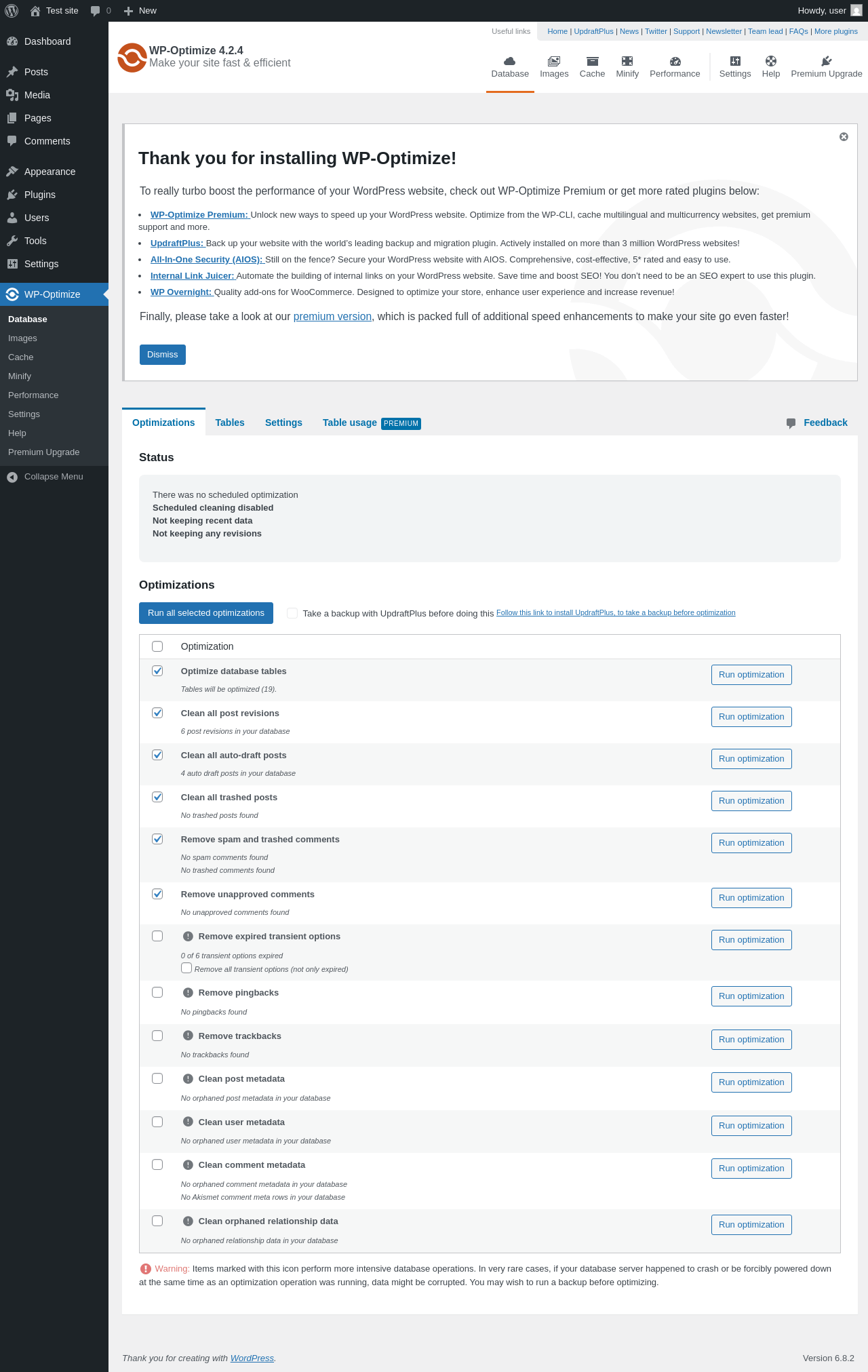Open Dashboard from sidebar icon
The height and width of the screenshot is (1372, 868).
(x=12, y=41)
